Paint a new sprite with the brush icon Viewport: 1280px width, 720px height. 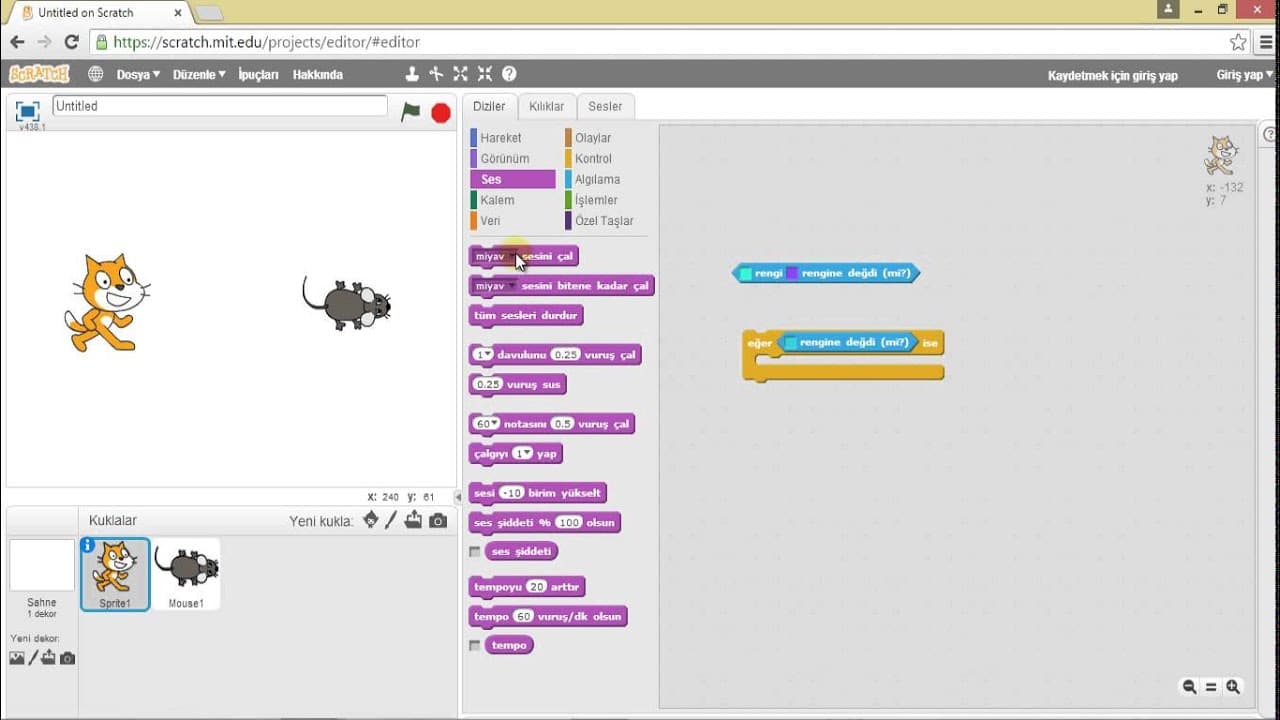pyautogui.click(x=391, y=520)
